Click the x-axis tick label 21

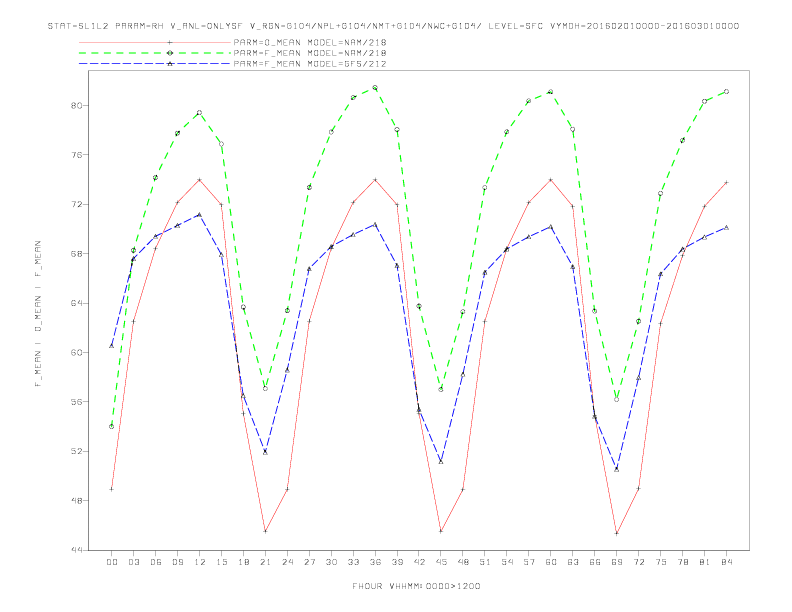[x=265, y=562]
